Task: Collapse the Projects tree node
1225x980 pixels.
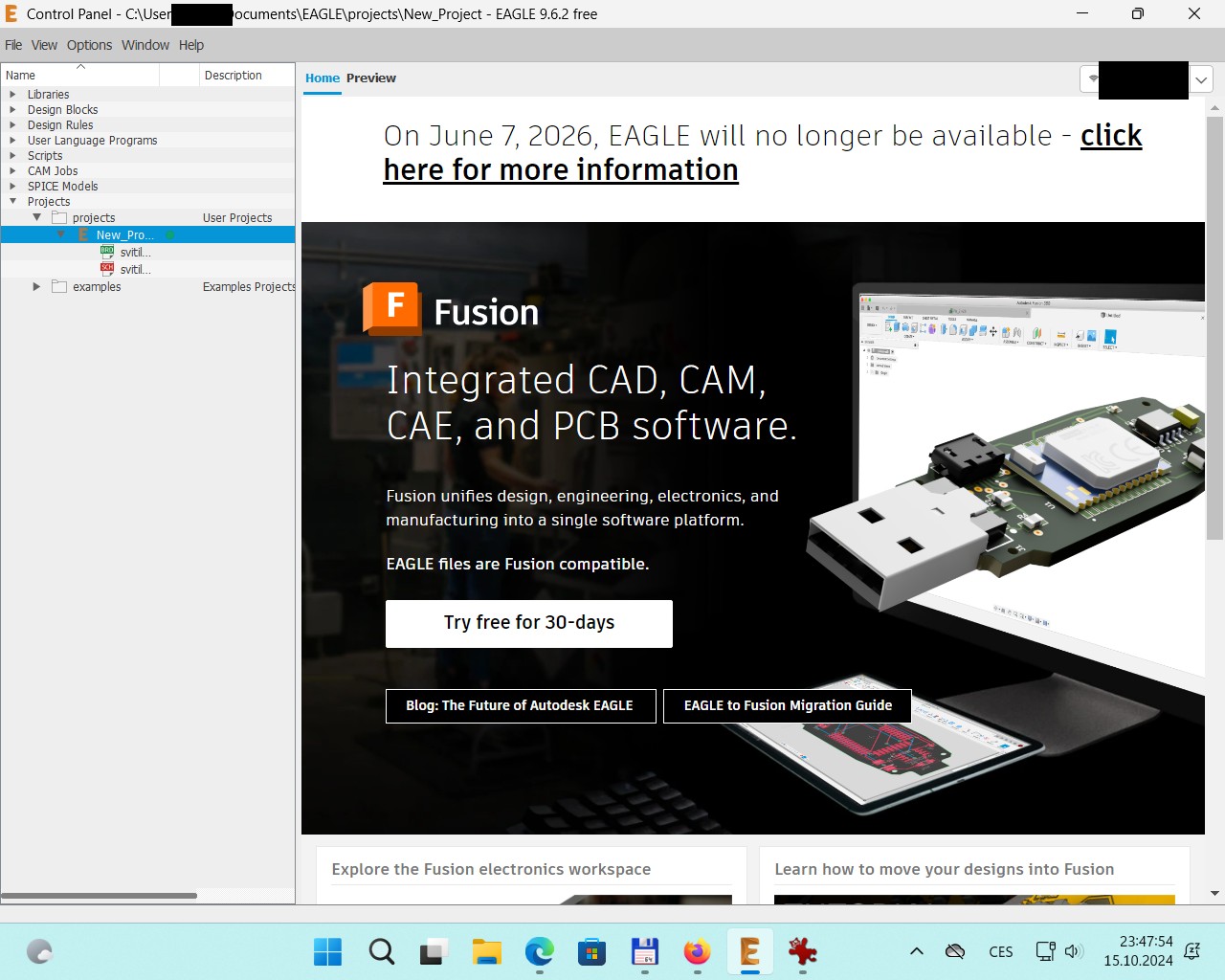Action: click(12, 202)
